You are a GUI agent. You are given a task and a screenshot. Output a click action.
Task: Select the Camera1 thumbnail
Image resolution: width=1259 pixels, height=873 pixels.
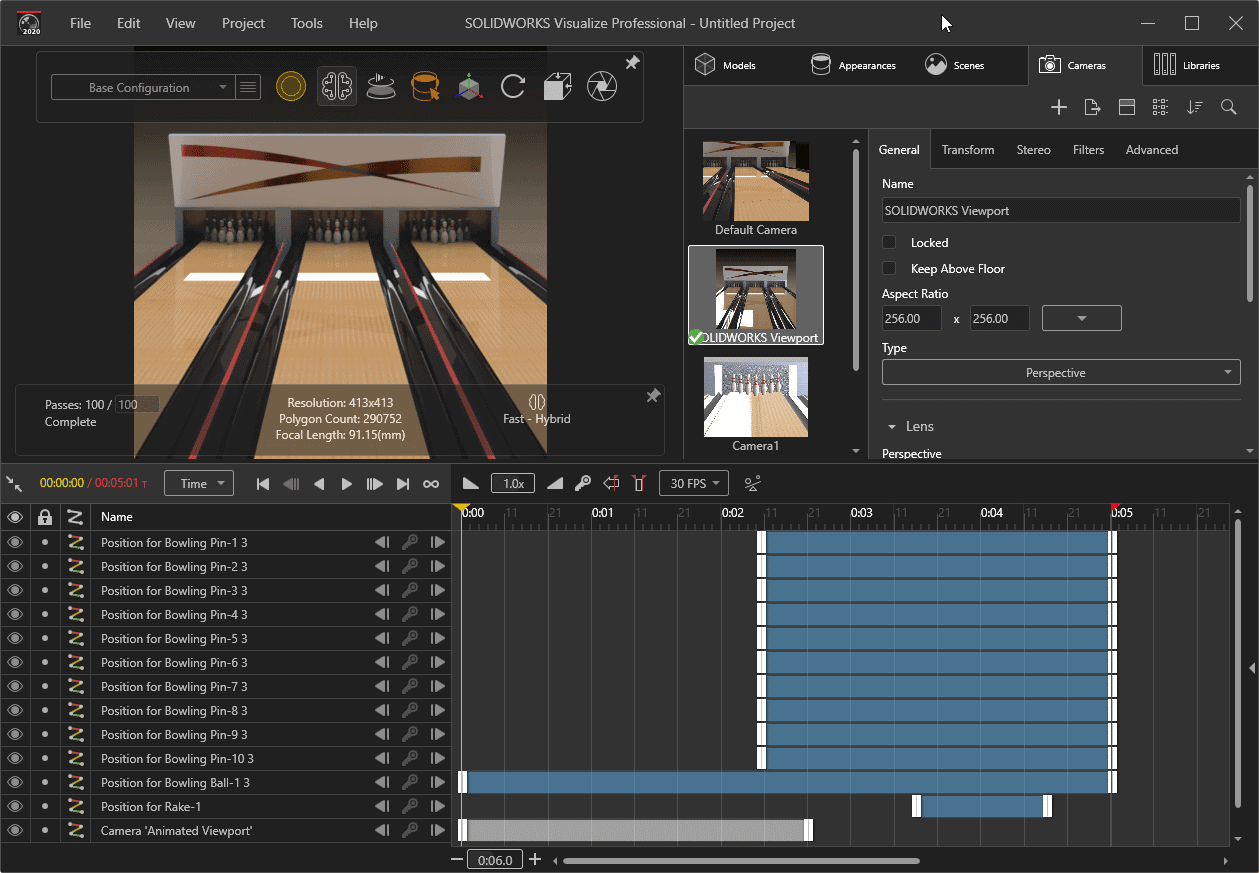click(755, 398)
